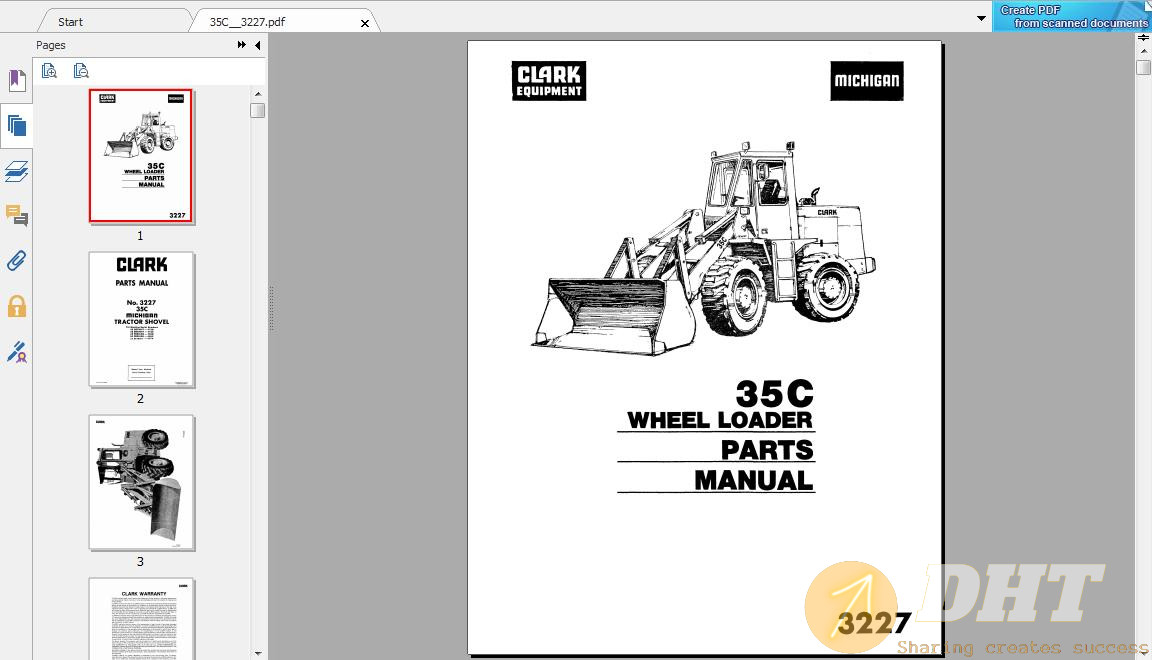
Task: Click the 35C heading on the page
Action: pos(774,393)
